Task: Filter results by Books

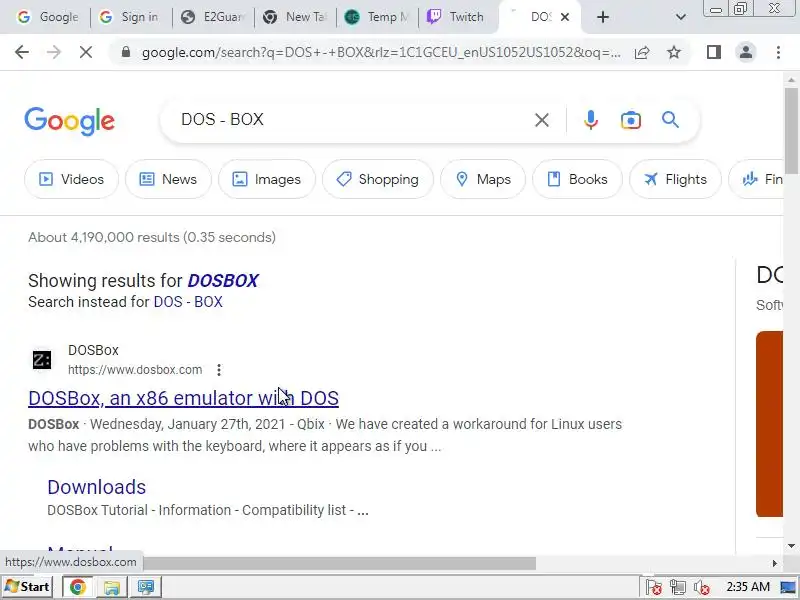Action: click(x=578, y=179)
